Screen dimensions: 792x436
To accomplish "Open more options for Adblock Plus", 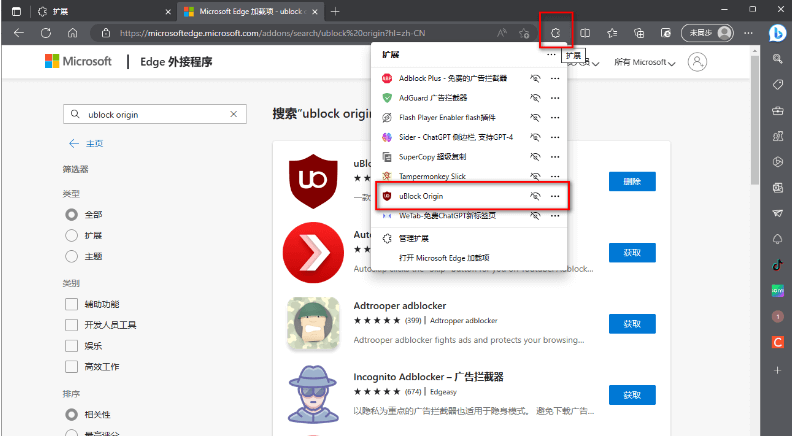I will (555, 78).
